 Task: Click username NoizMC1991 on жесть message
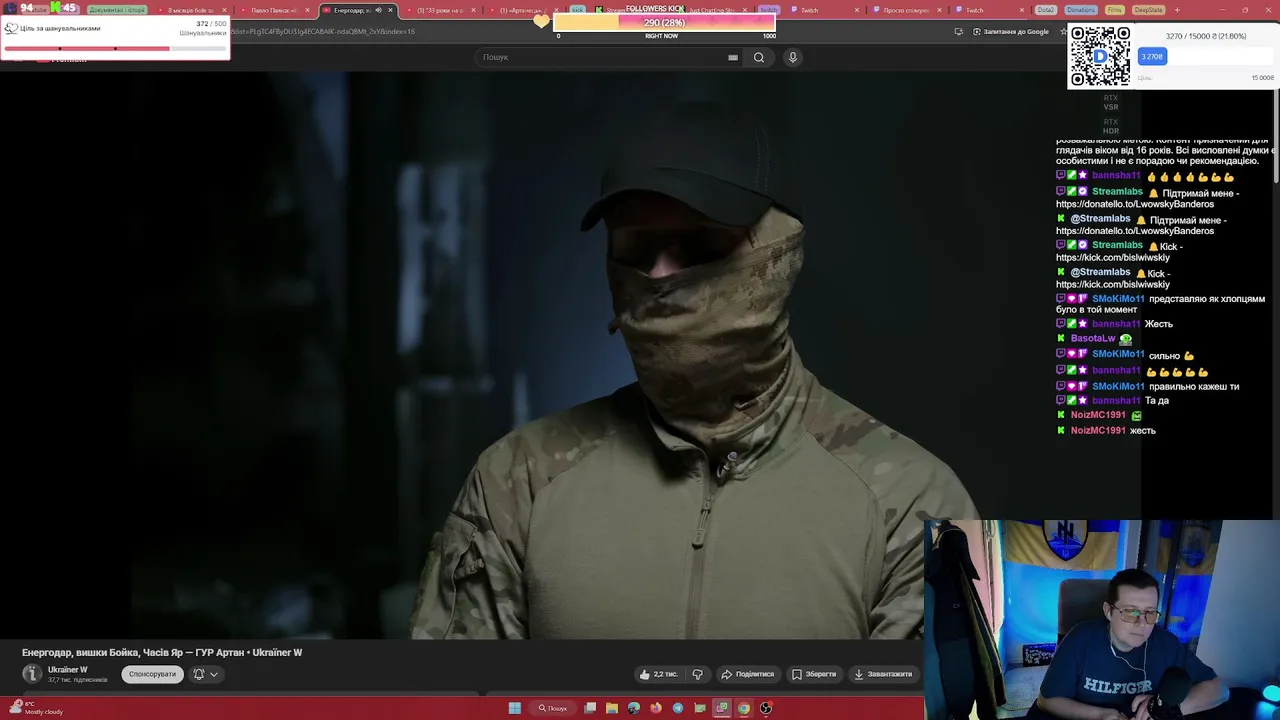(x=1098, y=431)
